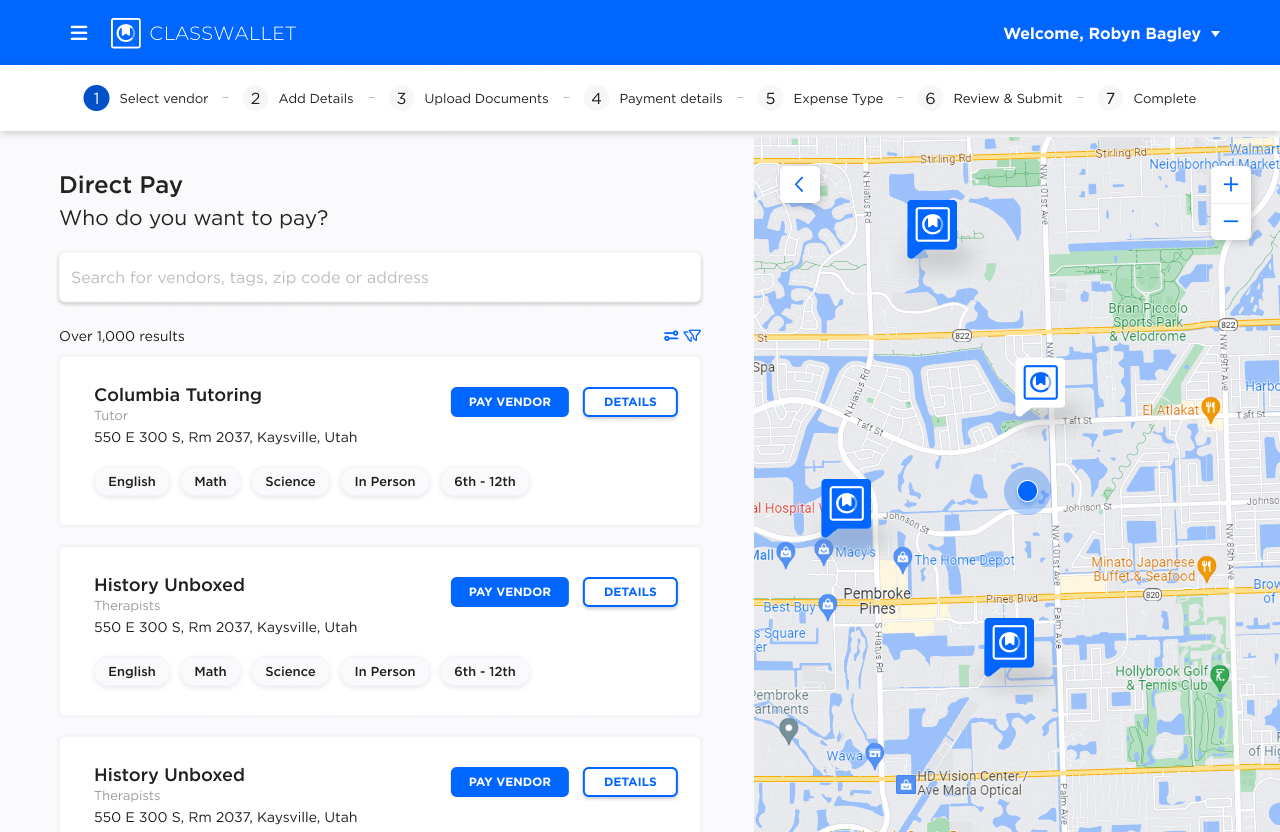Zoom out on the map
This screenshot has width=1280, height=832.
tap(1230, 221)
